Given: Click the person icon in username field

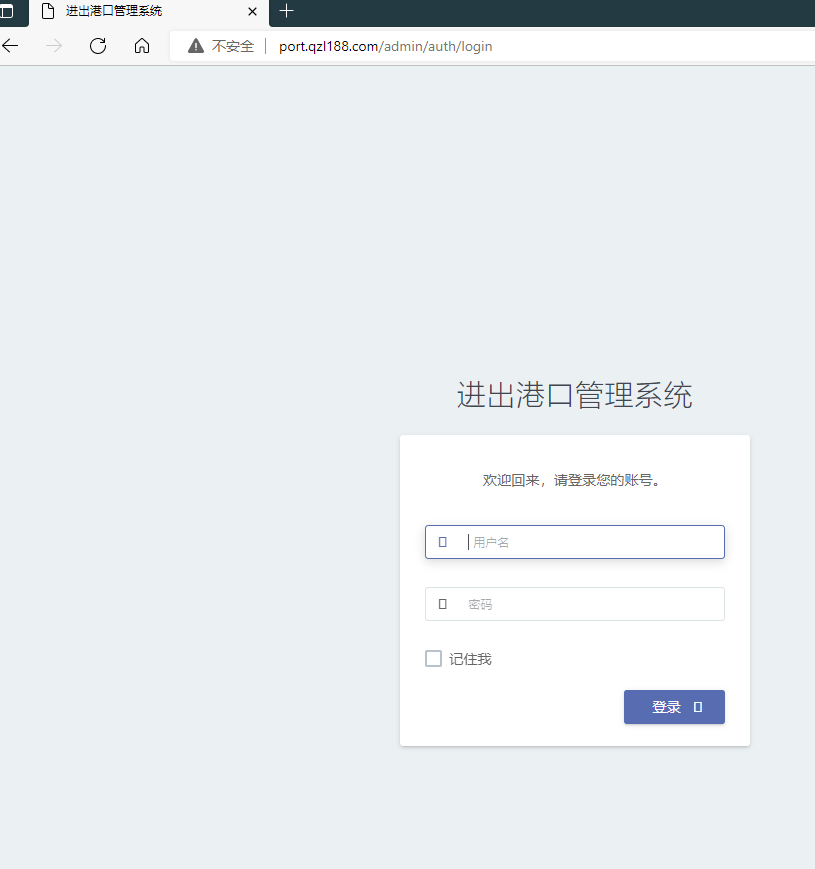Looking at the screenshot, I should pyautogui.click(x=443, y=541).
